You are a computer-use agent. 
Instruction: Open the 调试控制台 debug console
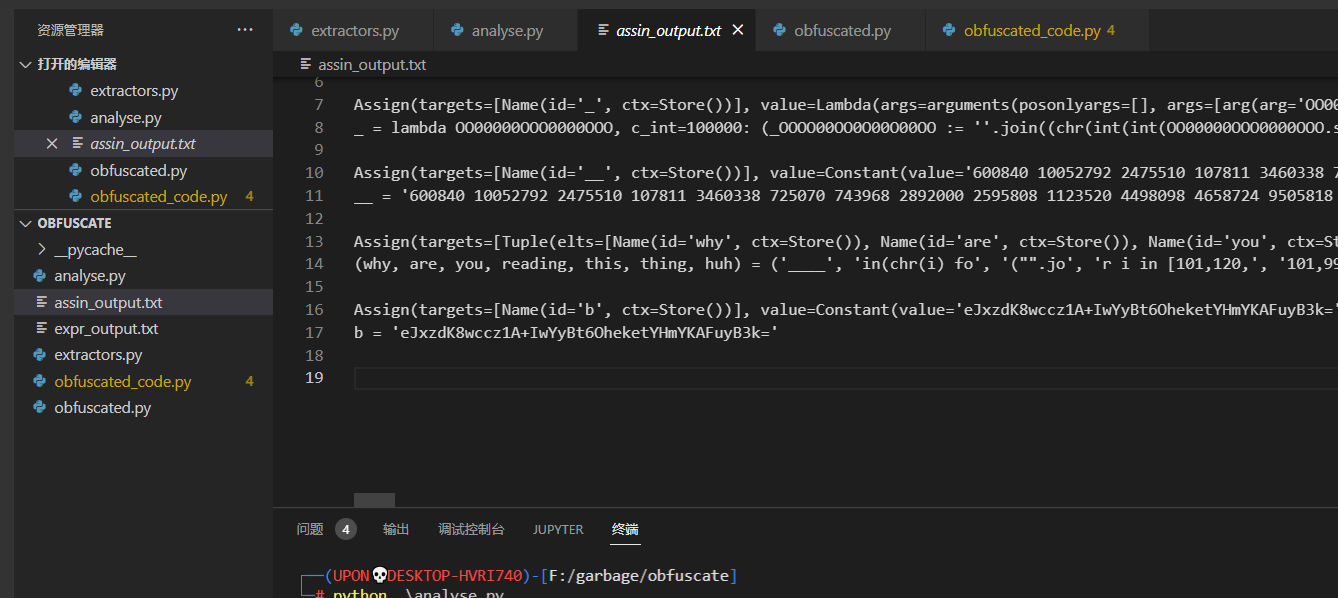(471, 529)
